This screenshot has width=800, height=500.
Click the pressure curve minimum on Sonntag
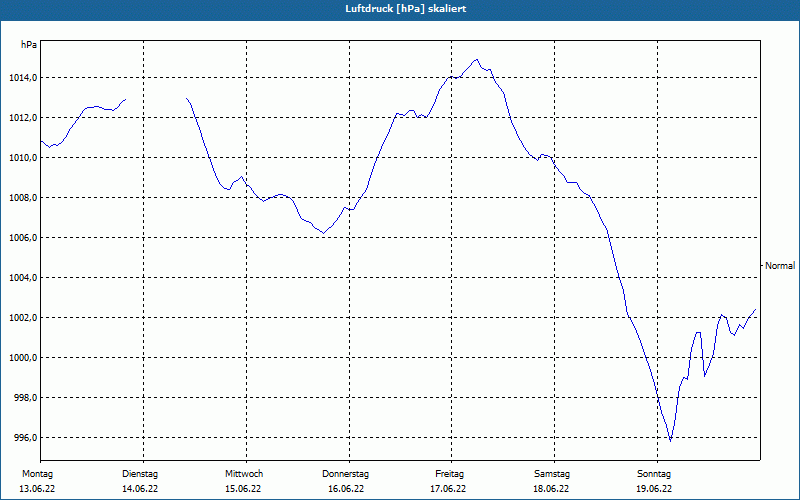click(x=670, y=441)
